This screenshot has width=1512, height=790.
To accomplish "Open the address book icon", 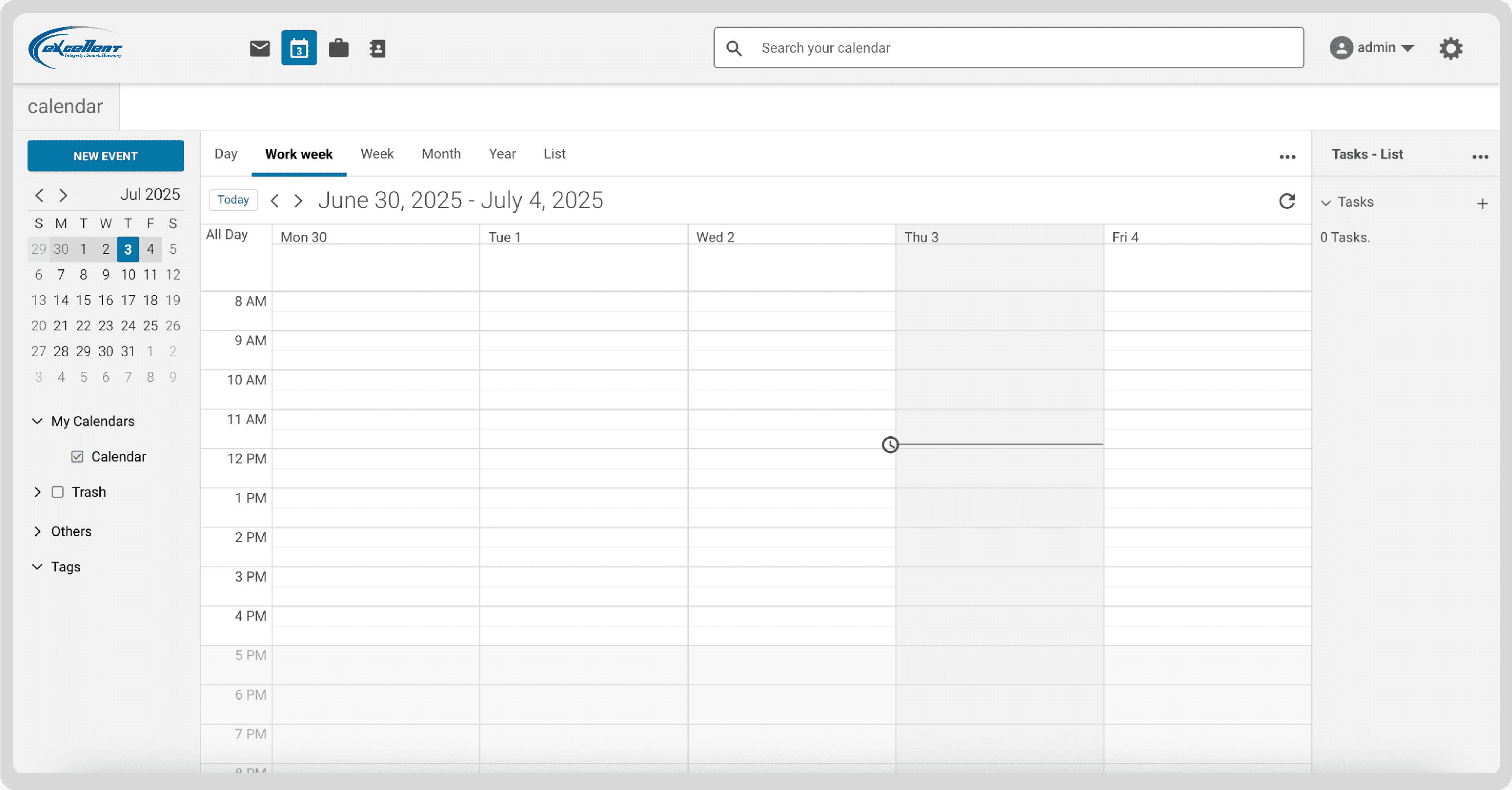I will [377, 48].
